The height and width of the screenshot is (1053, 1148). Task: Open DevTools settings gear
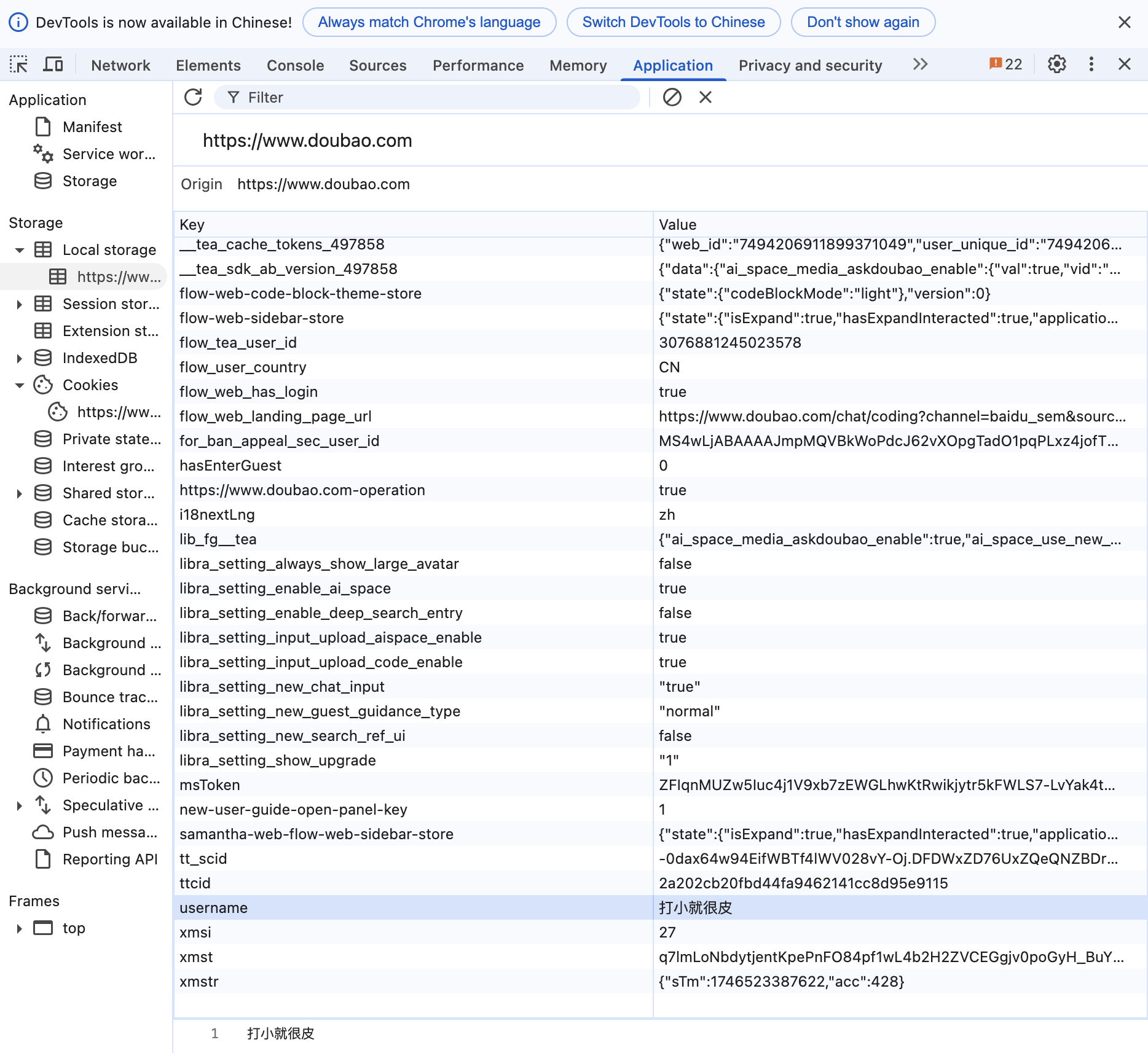1056,65
